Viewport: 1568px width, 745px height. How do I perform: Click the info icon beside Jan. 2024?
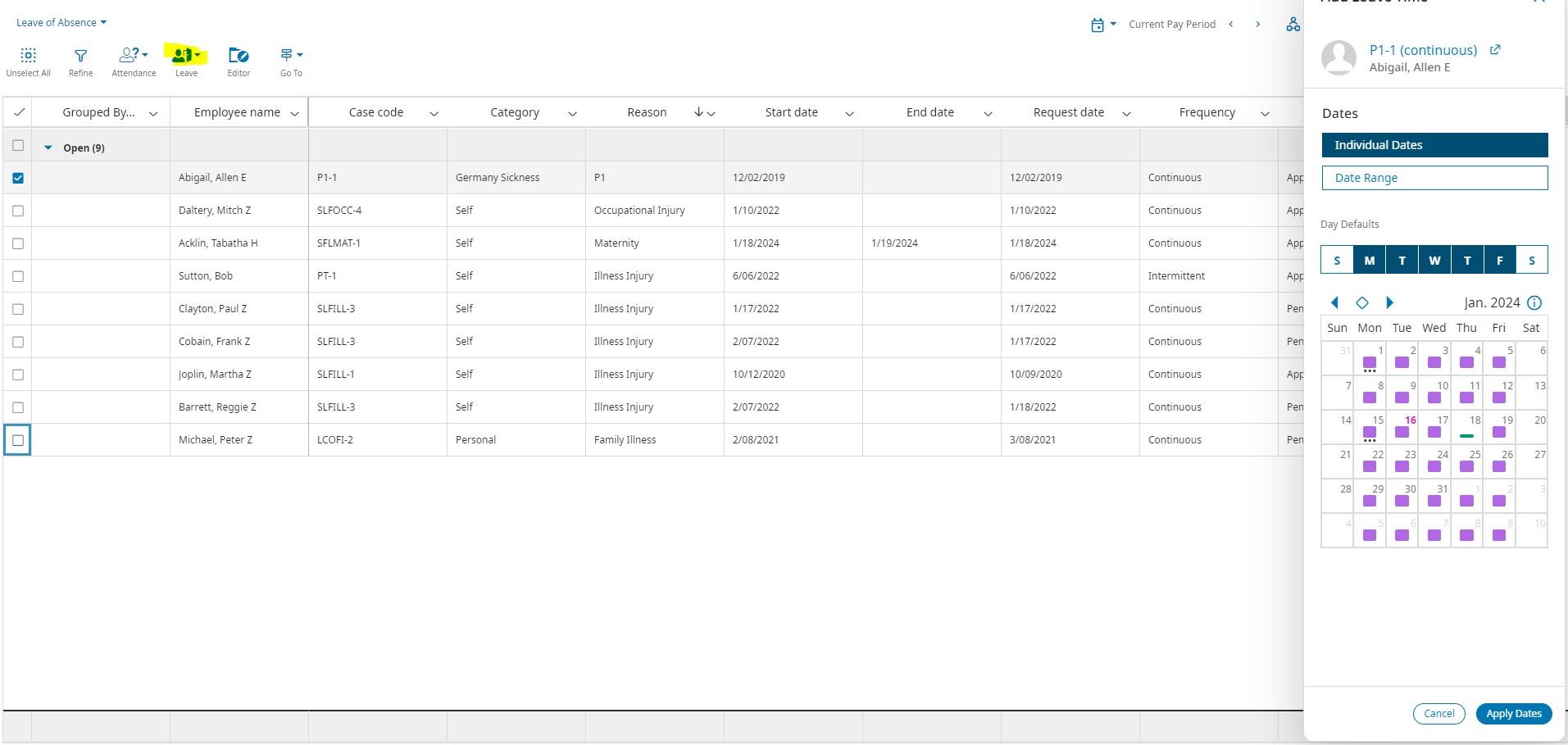coord(1534,302)
